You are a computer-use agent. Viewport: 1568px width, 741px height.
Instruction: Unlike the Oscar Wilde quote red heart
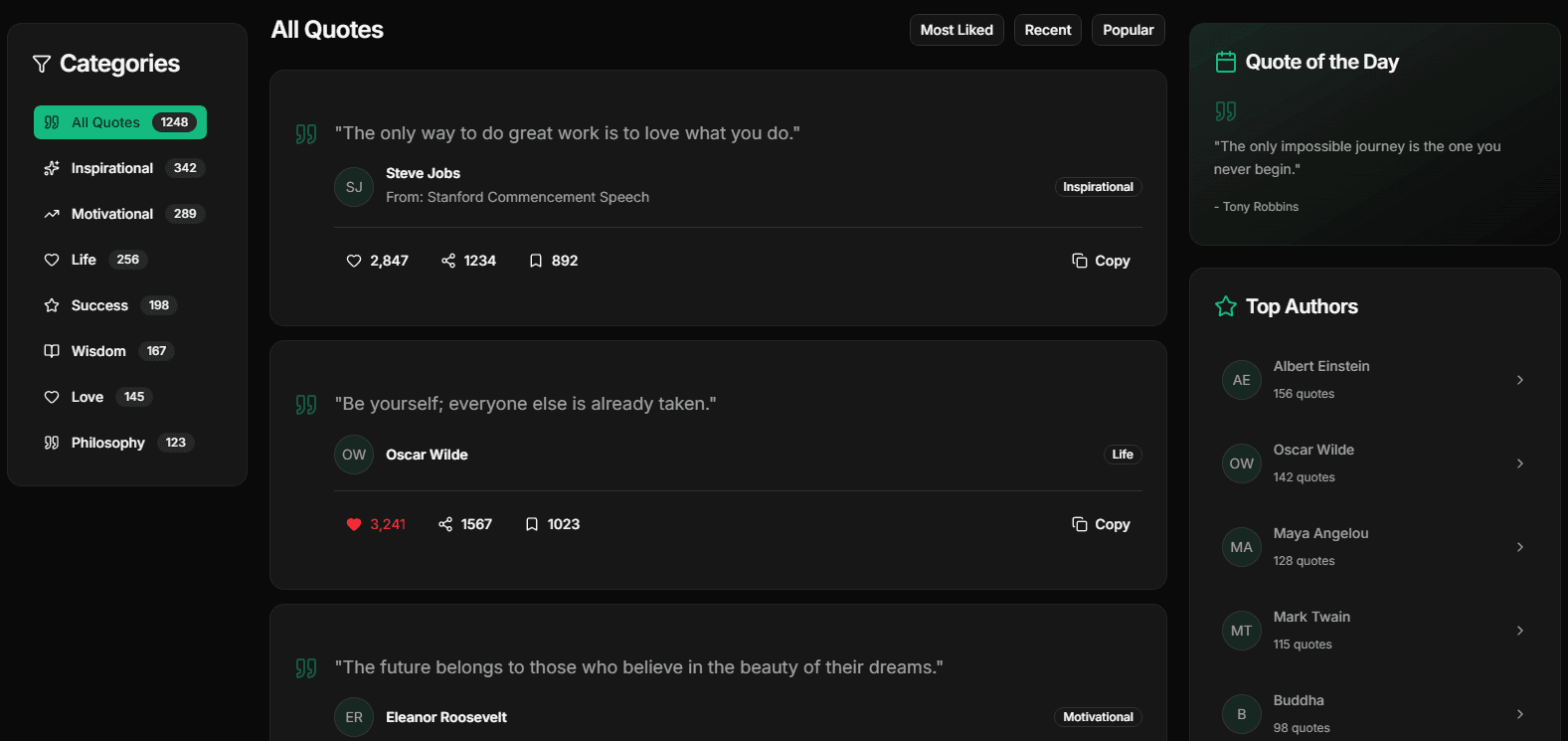click(354, 524)
